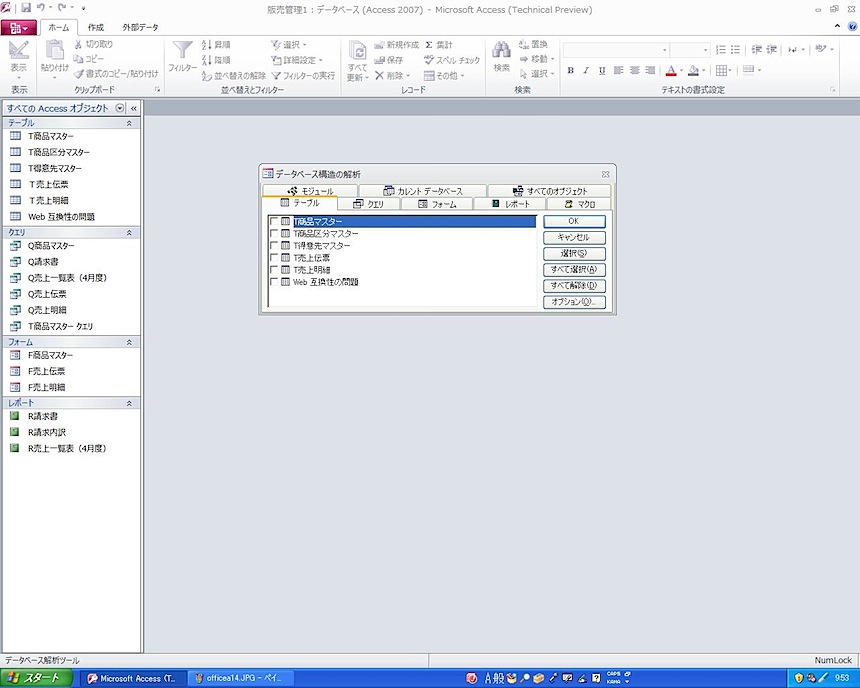Click the 保存 save record icon in ribbon

point(379,60)
